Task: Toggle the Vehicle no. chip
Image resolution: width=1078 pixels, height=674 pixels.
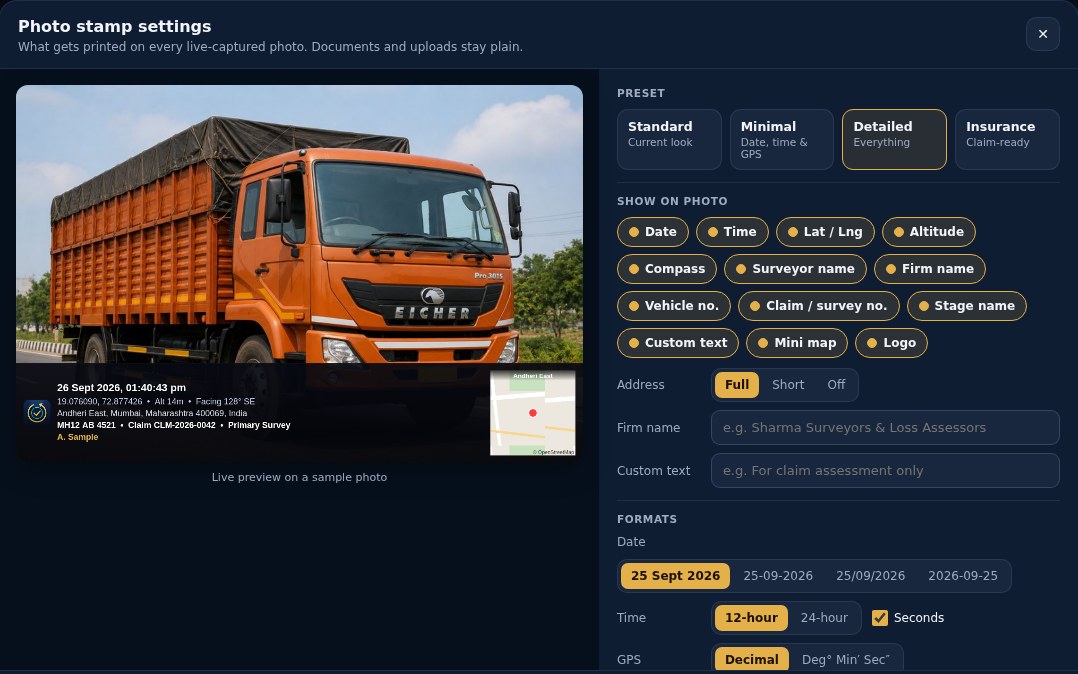Action: point(674,306)
